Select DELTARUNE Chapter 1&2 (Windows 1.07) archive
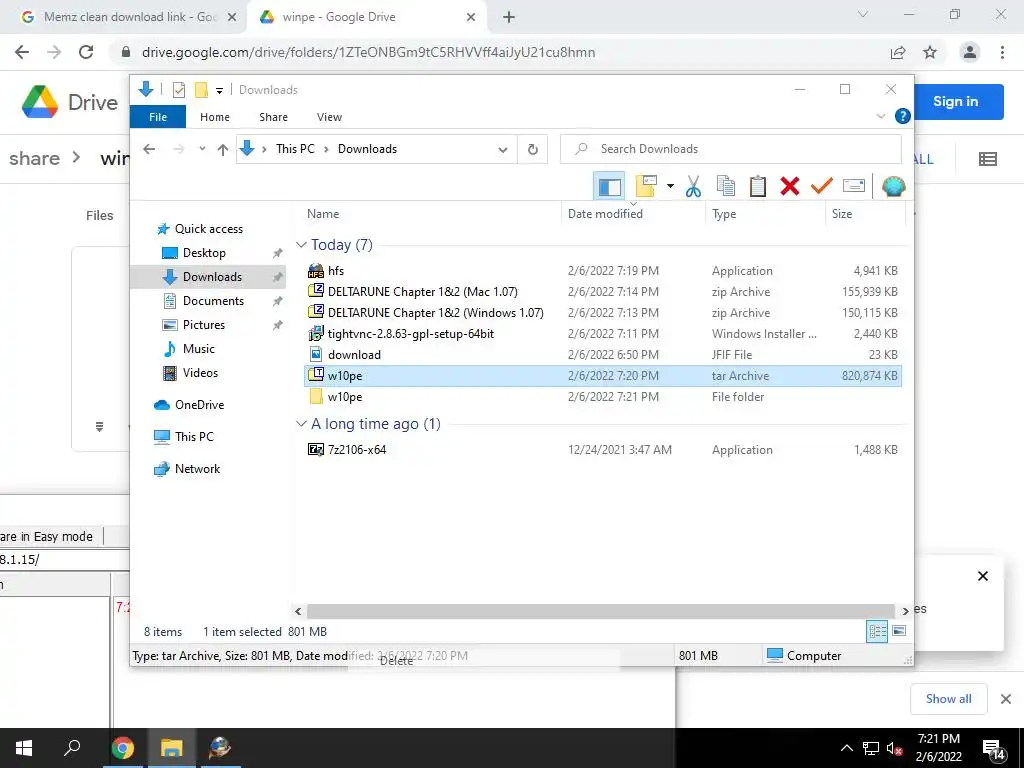This screenshot has width=1024, height=768. [x=603, y=312]
